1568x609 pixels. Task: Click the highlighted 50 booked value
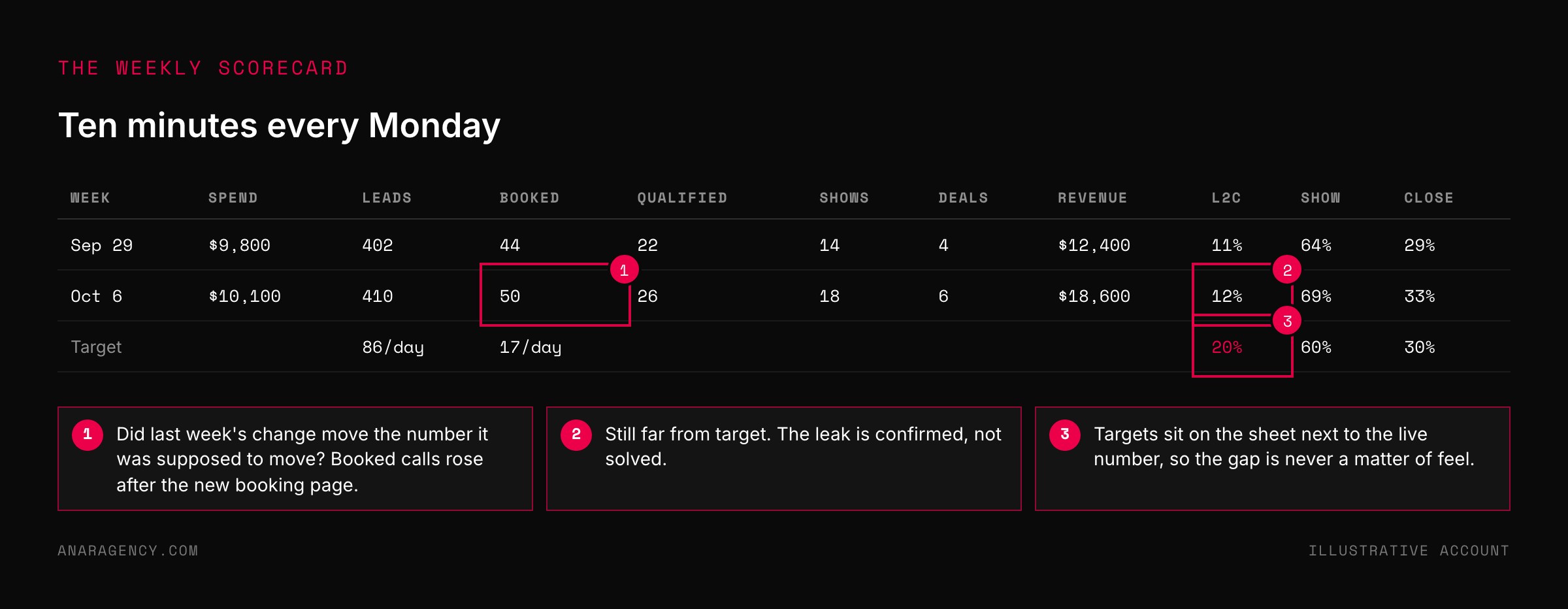(x=510, y=296)
